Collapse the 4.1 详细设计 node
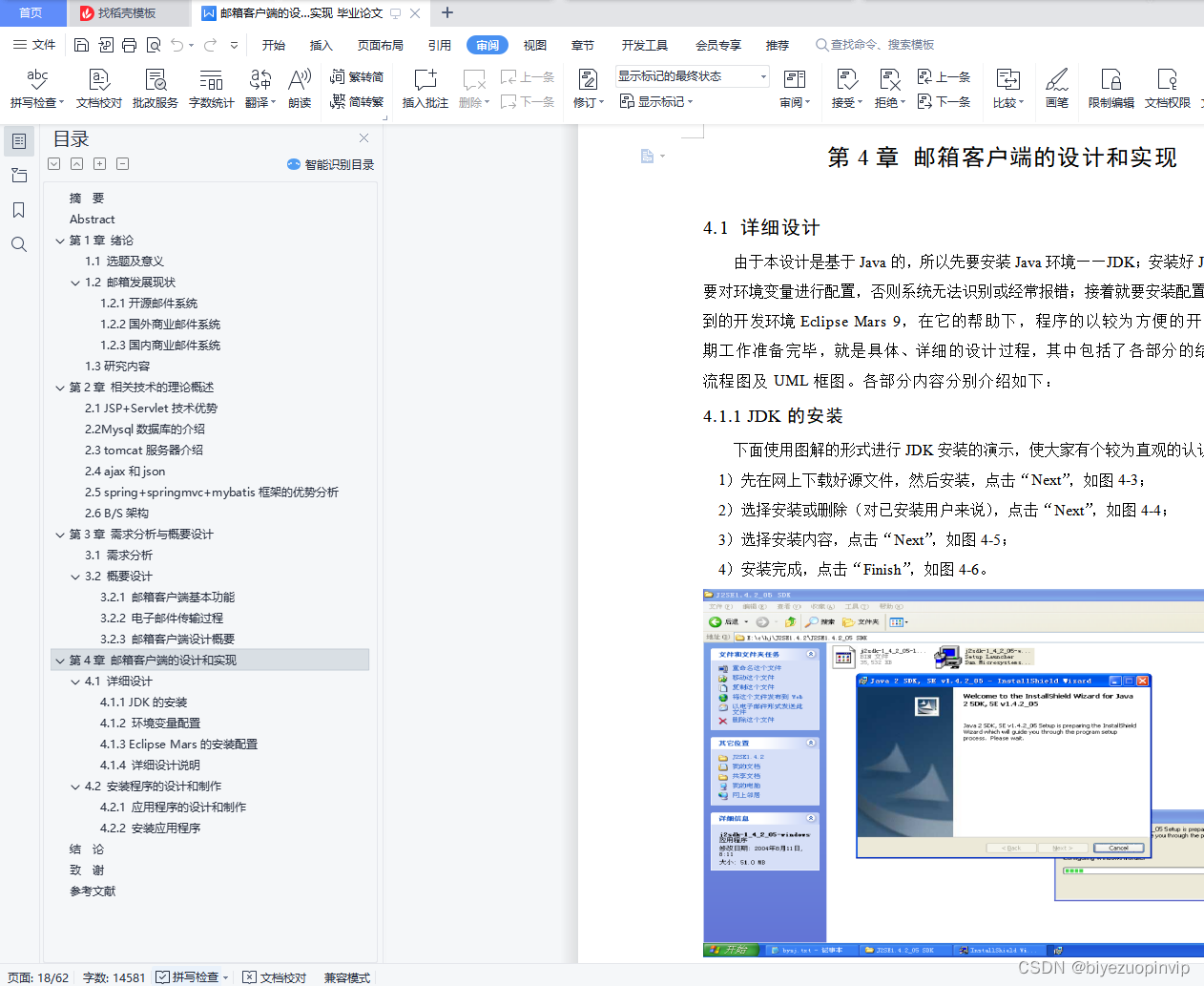 [x=75, y=682]
